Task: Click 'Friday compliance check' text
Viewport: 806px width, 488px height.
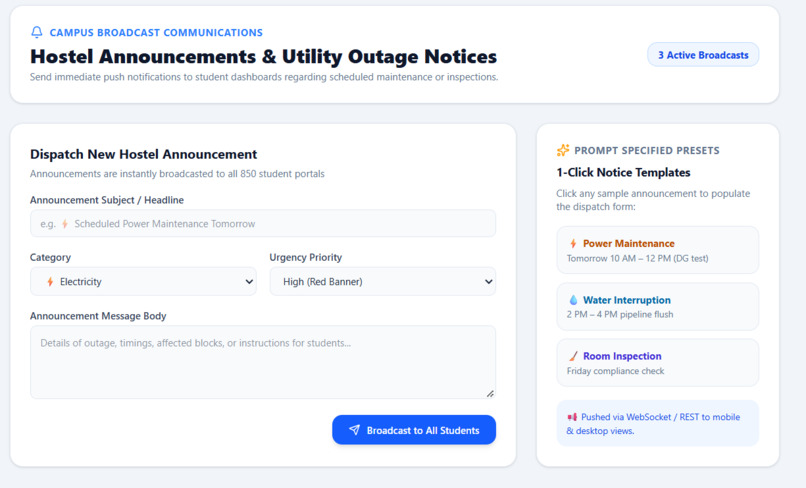Action: 615,371
